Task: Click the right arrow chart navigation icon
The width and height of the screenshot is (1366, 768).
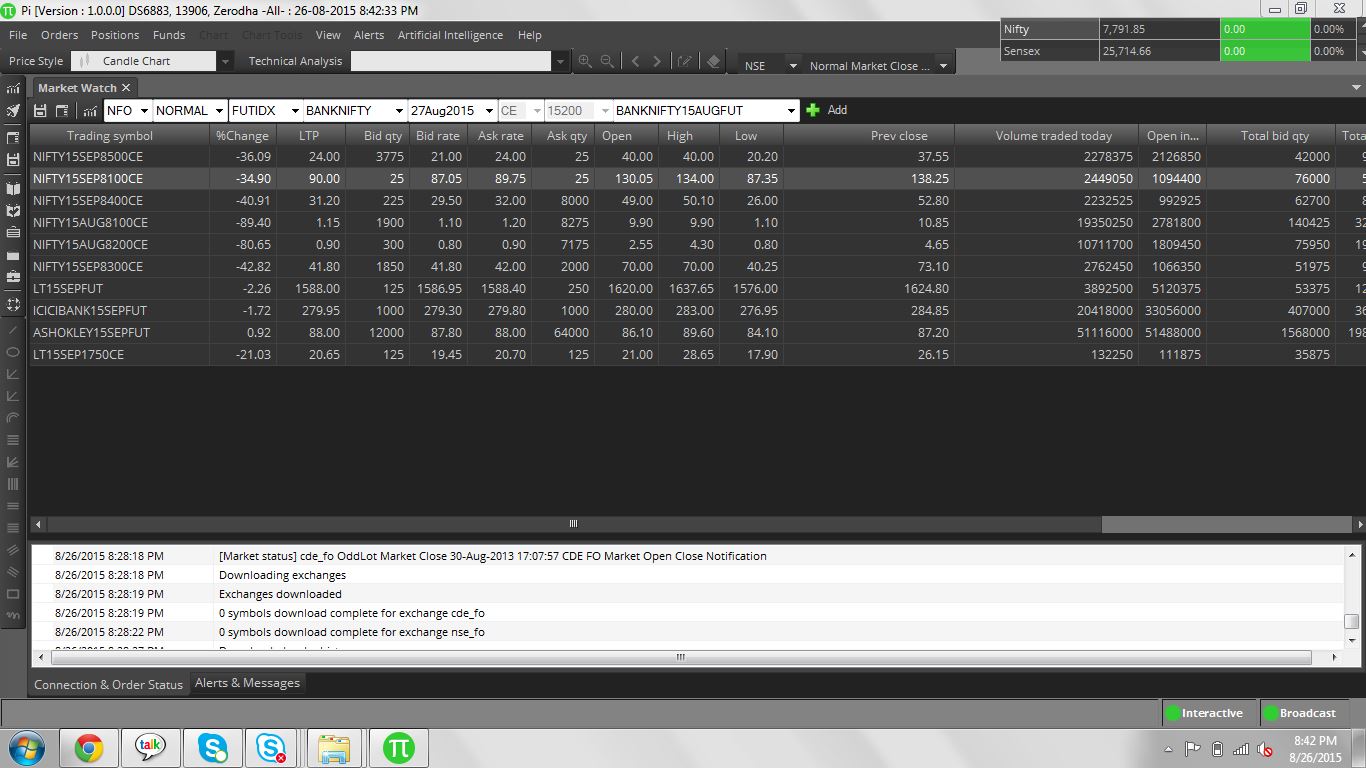Action: click(x=657, y=61)
